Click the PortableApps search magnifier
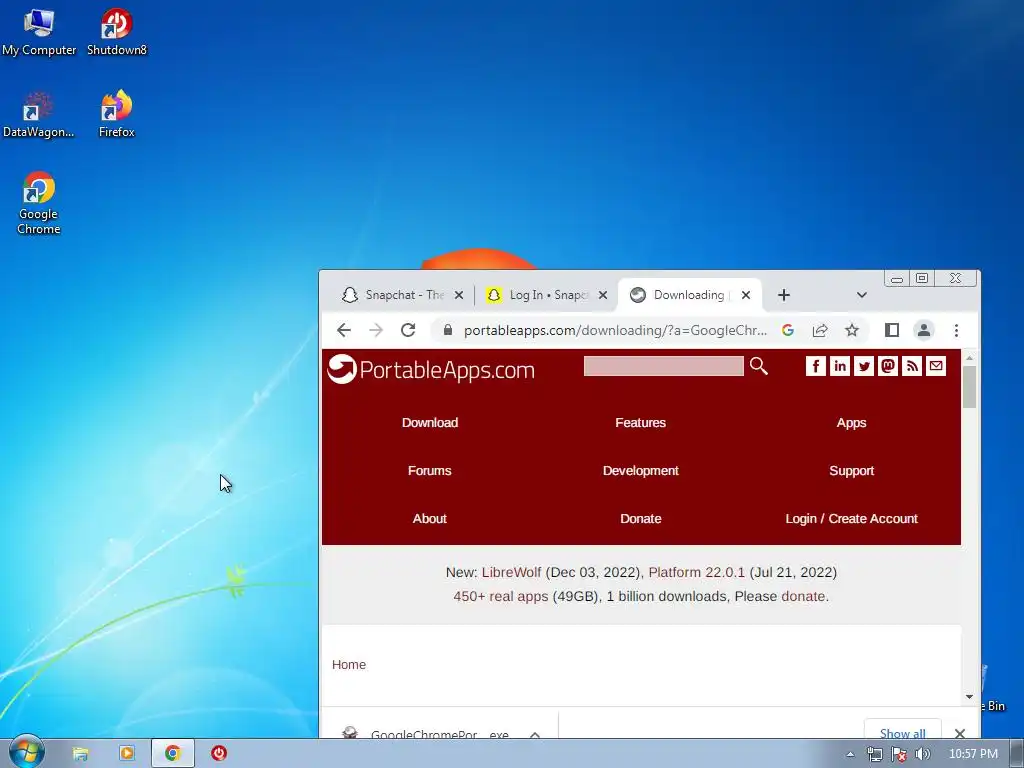Screen dimensions: 1024x768 tap(758, 366)
